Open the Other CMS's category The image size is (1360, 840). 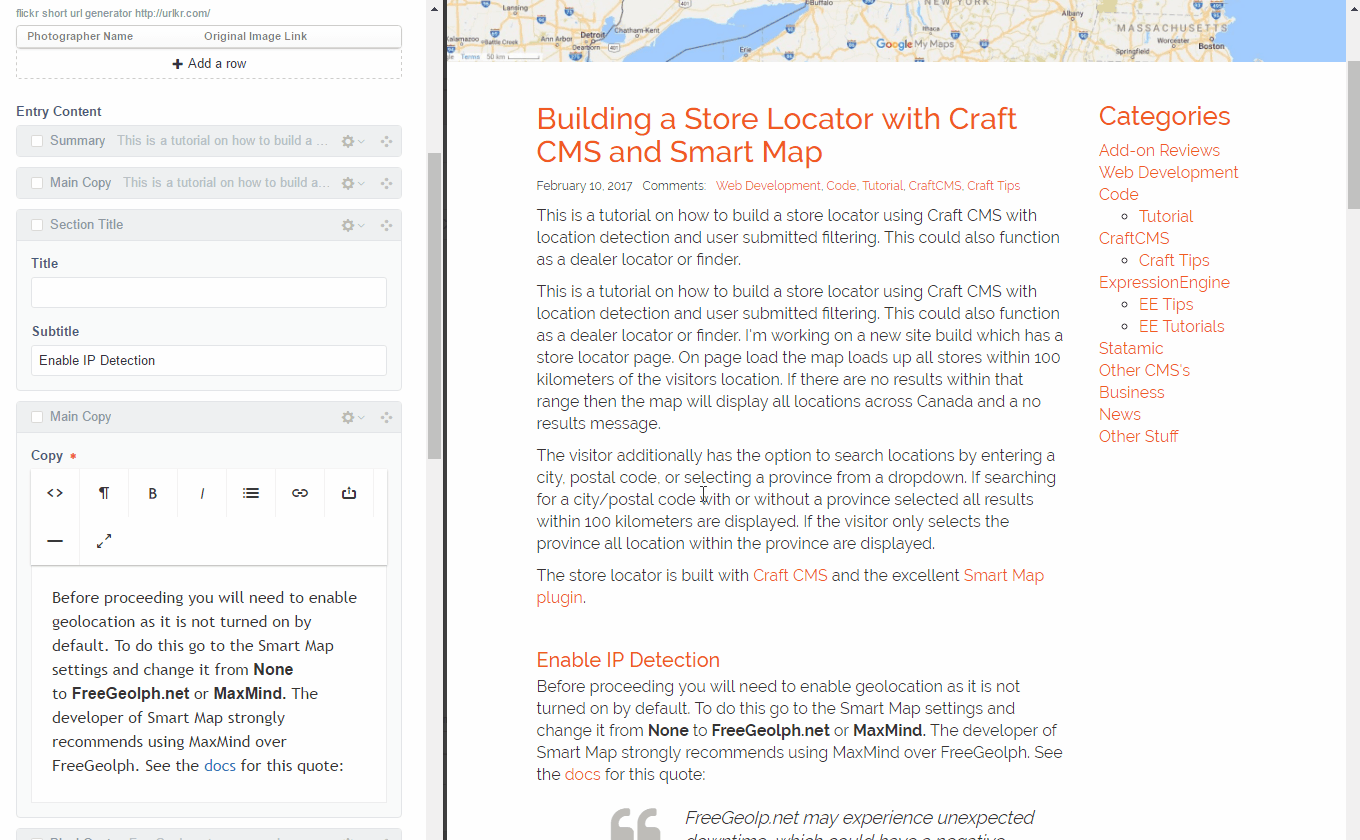[x=1144, y=370]
